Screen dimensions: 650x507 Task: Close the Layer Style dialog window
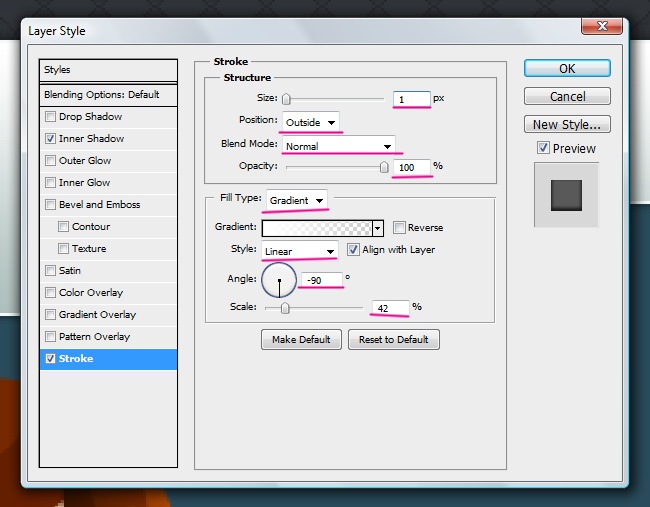(x=602, y=27)
